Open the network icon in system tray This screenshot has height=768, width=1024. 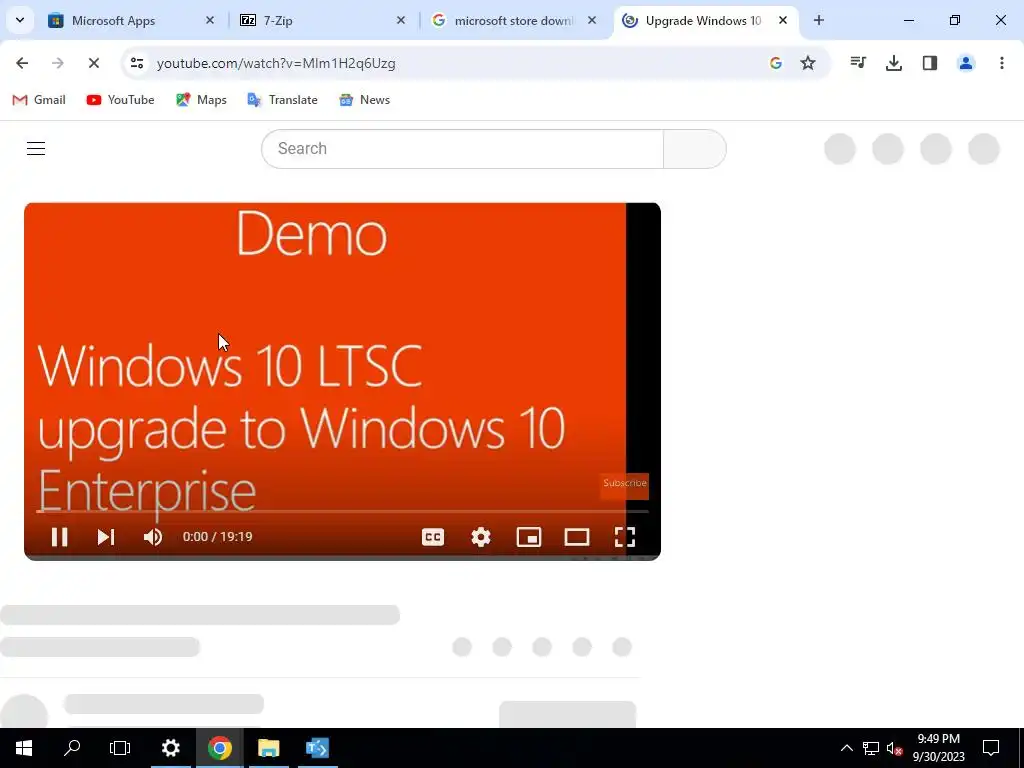871,748
